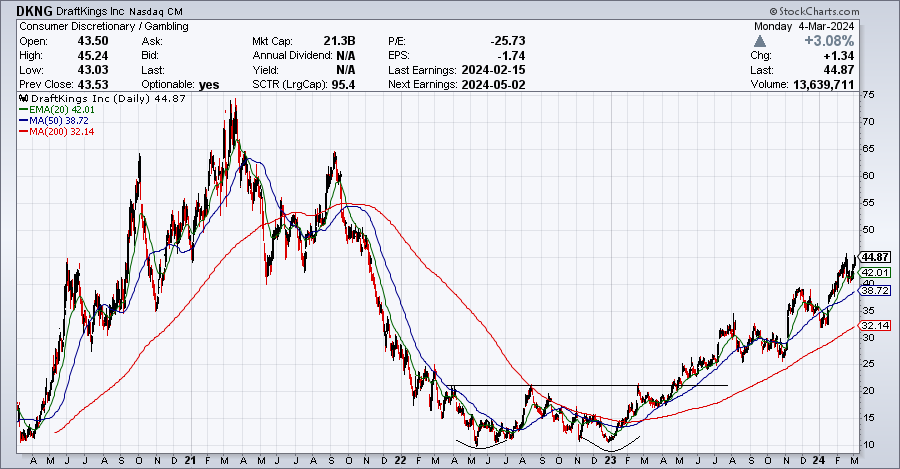Click the 50 price axis label
Viewport: 900px width, 469px height.
point(869,230)
